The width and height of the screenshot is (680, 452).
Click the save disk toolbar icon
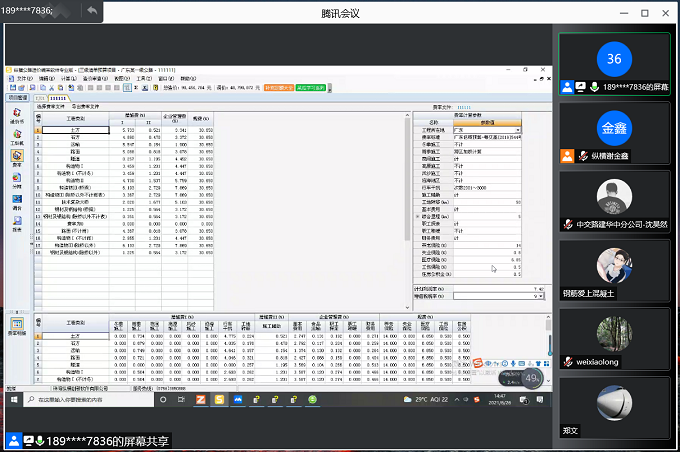click(13, 88)
